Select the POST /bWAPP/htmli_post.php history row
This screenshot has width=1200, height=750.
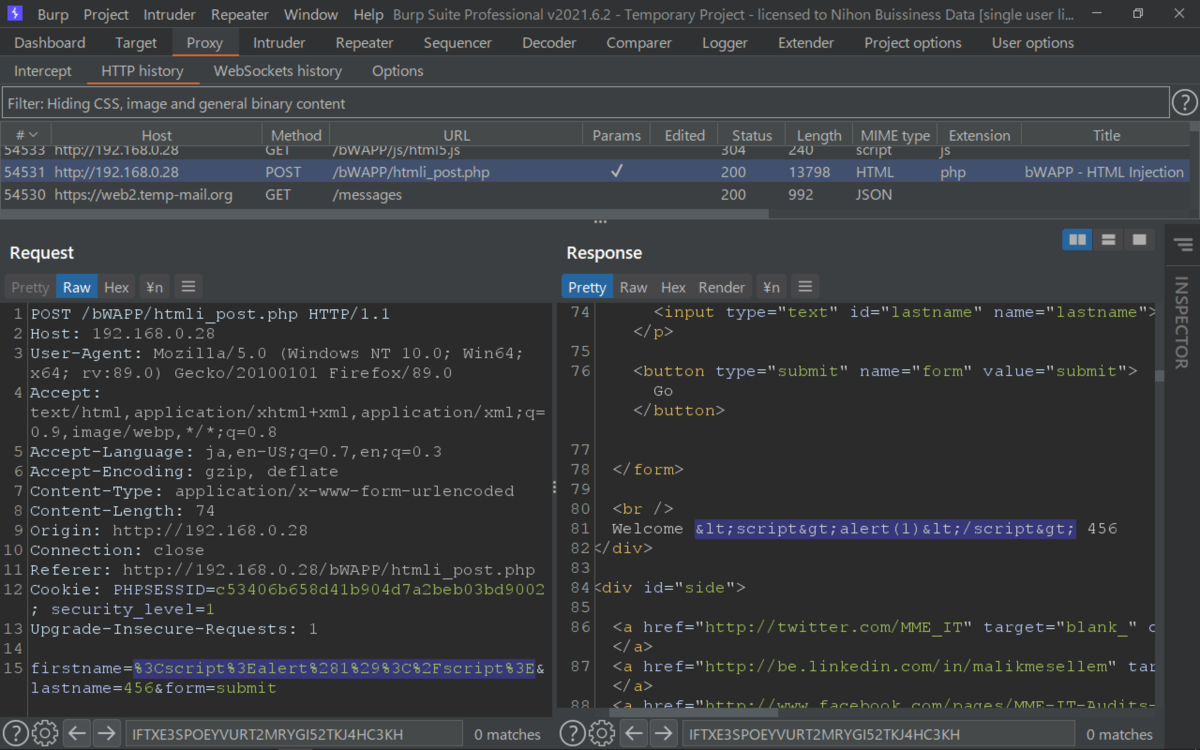595,172
